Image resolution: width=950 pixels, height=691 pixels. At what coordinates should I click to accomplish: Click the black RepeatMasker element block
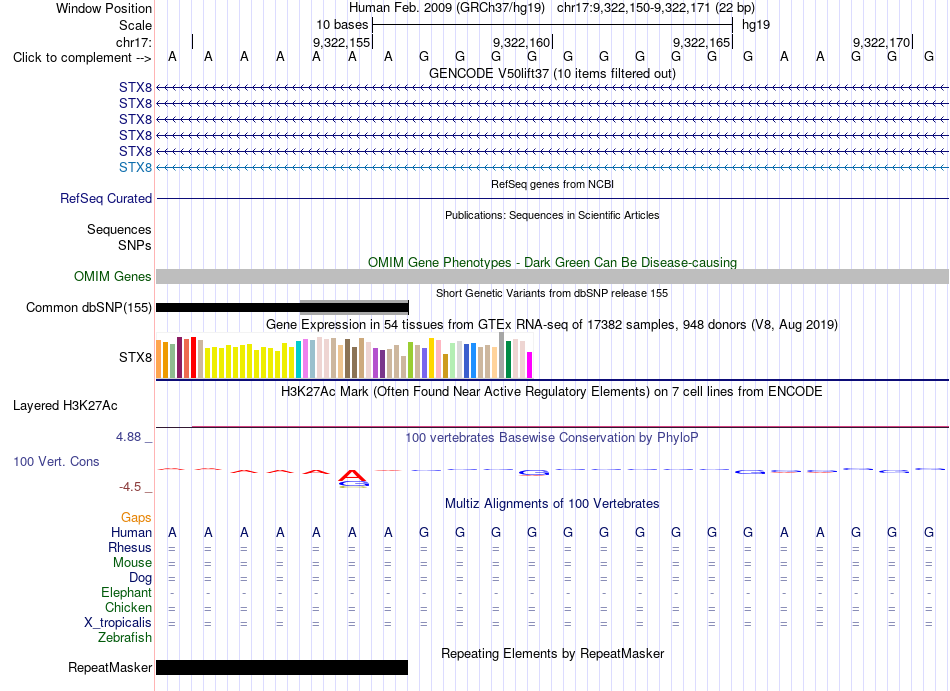(282, 667)
